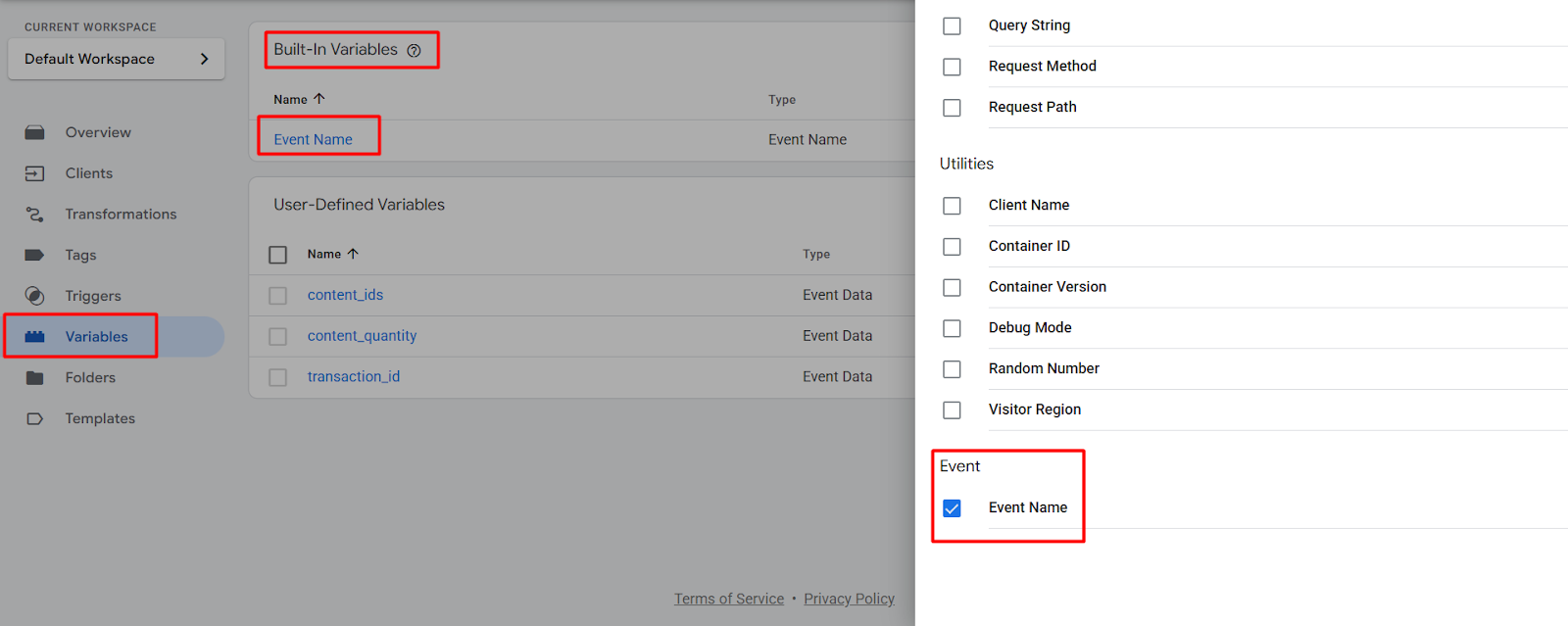1568x626 pixels.
Task: Click the Folders icon in sidebar
Action: [34, 378]
